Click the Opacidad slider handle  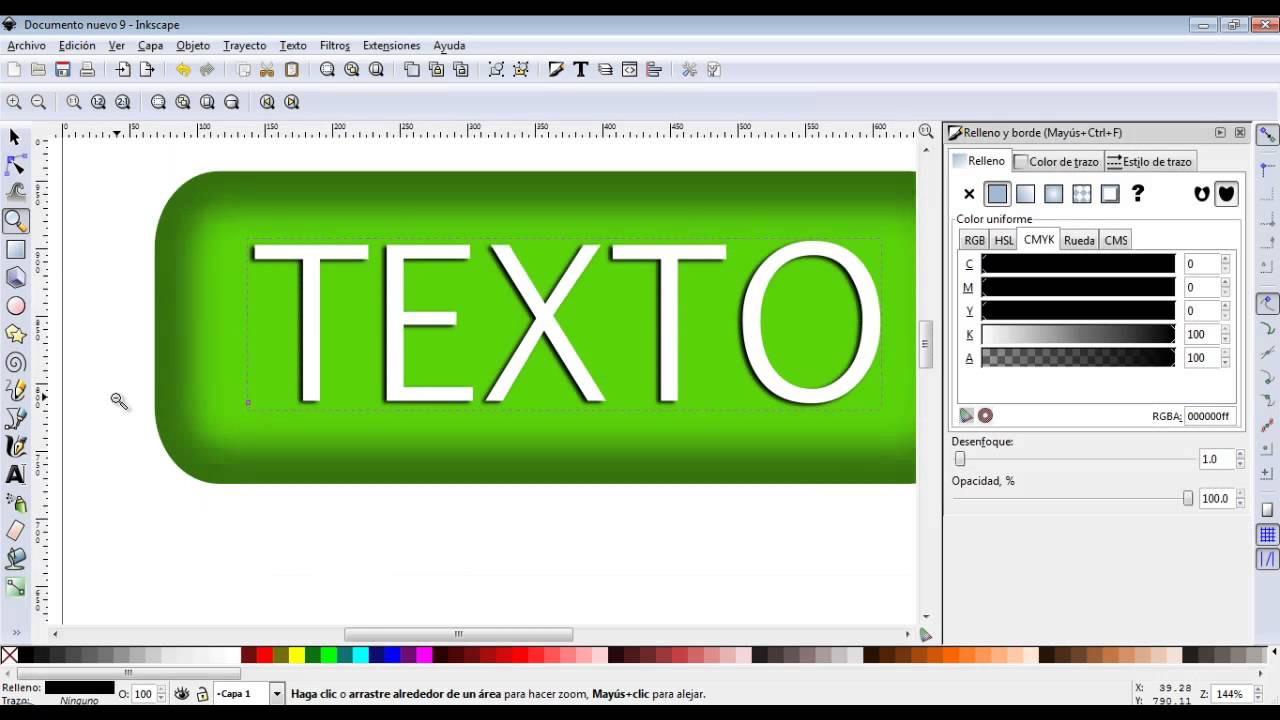coord(1188,498)
